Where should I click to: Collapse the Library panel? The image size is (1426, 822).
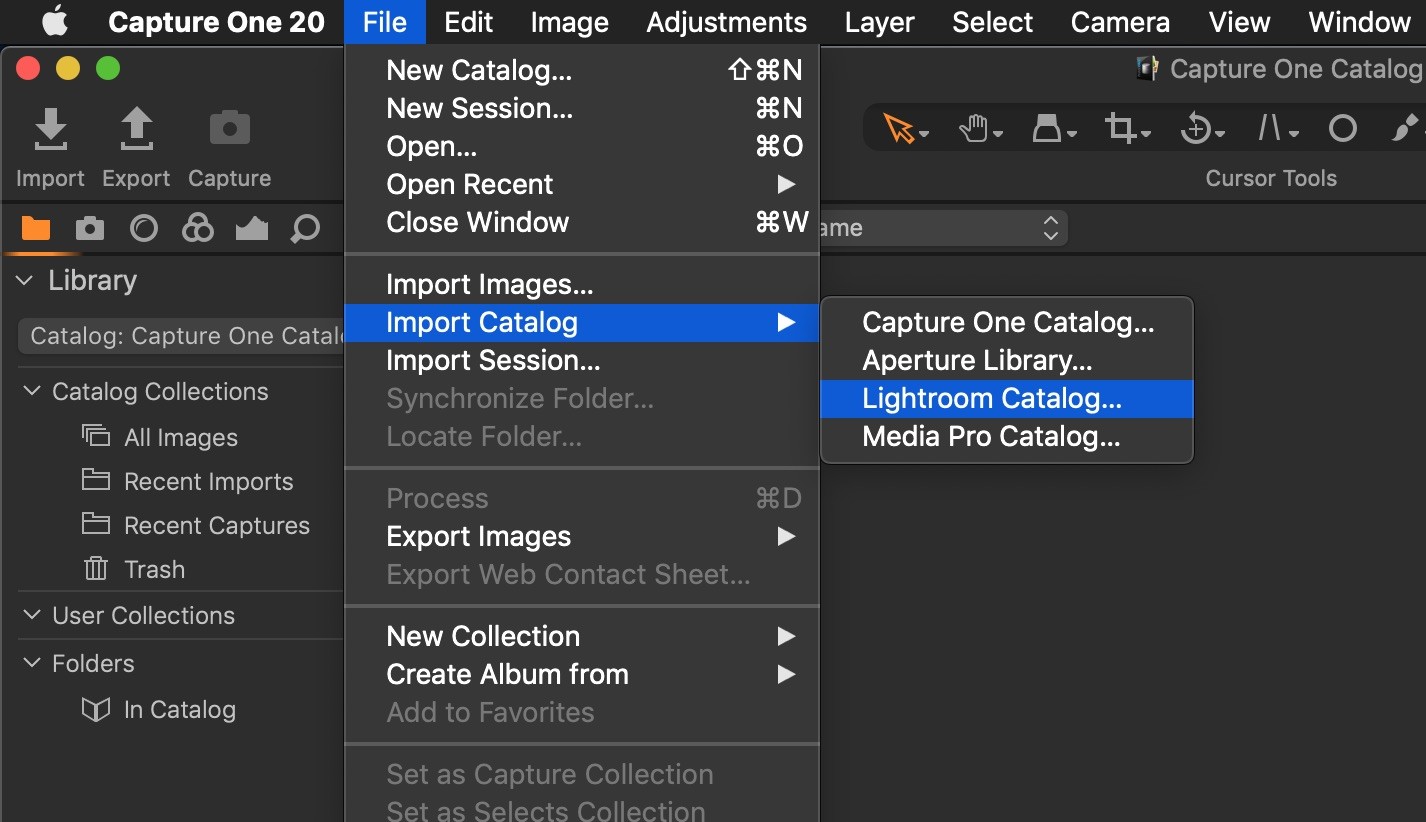coord(25,281)
